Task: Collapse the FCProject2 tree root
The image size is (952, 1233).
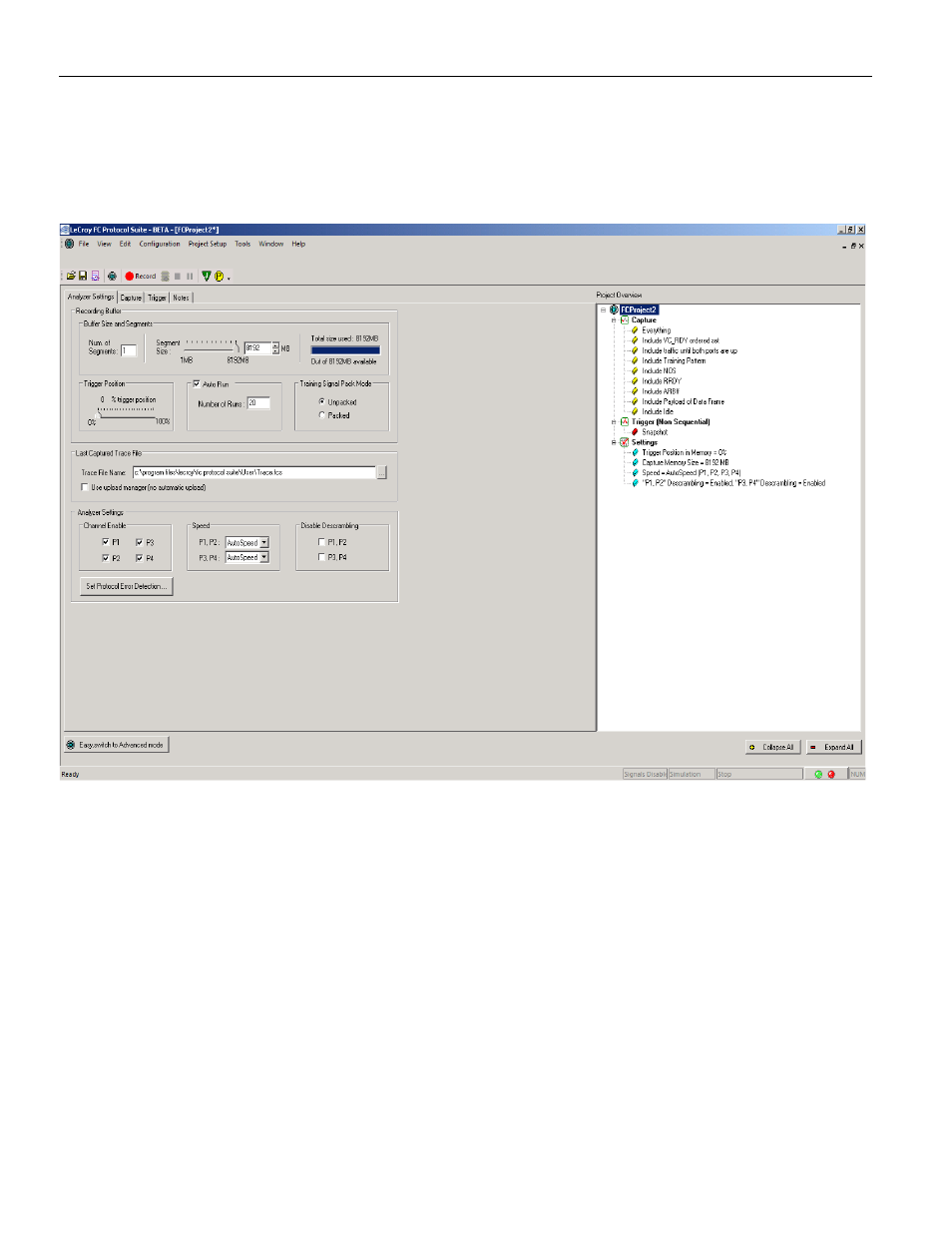Action: click(603, 309)
